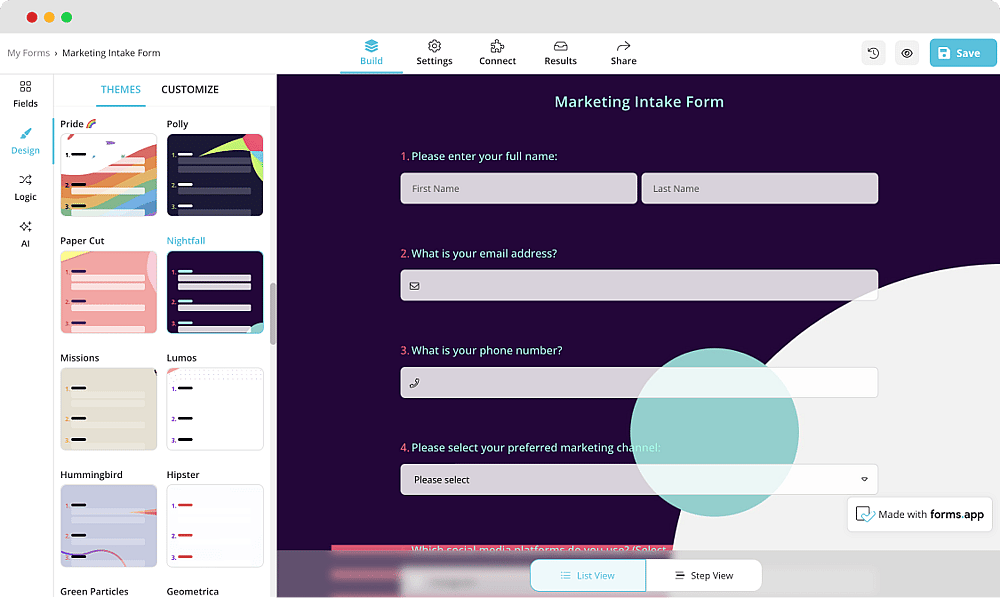Select the Nightfall theme thumbnail
Viewport: 1000px width, 598px height.
point(215,292)
